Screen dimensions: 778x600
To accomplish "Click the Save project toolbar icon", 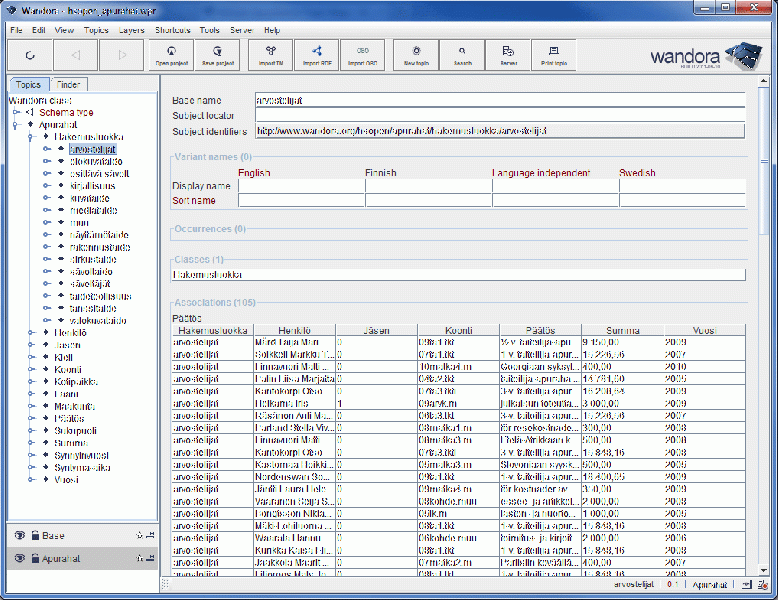I will point(218,54).
